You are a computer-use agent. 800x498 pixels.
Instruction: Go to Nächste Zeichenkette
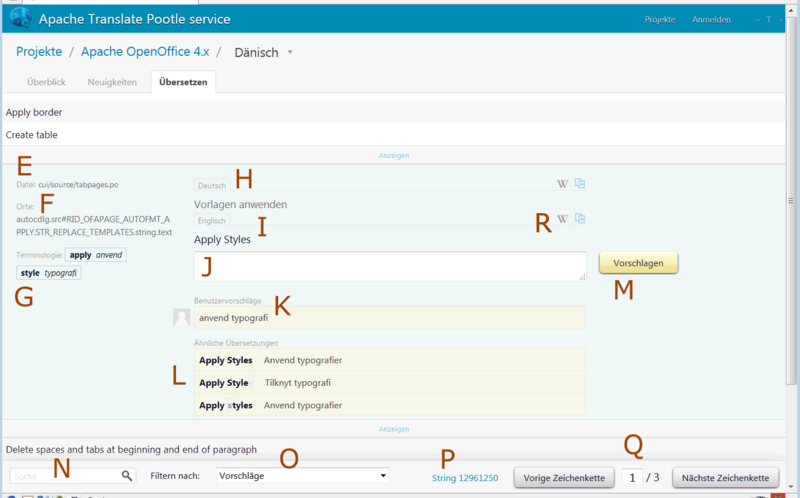pos(725,478)
